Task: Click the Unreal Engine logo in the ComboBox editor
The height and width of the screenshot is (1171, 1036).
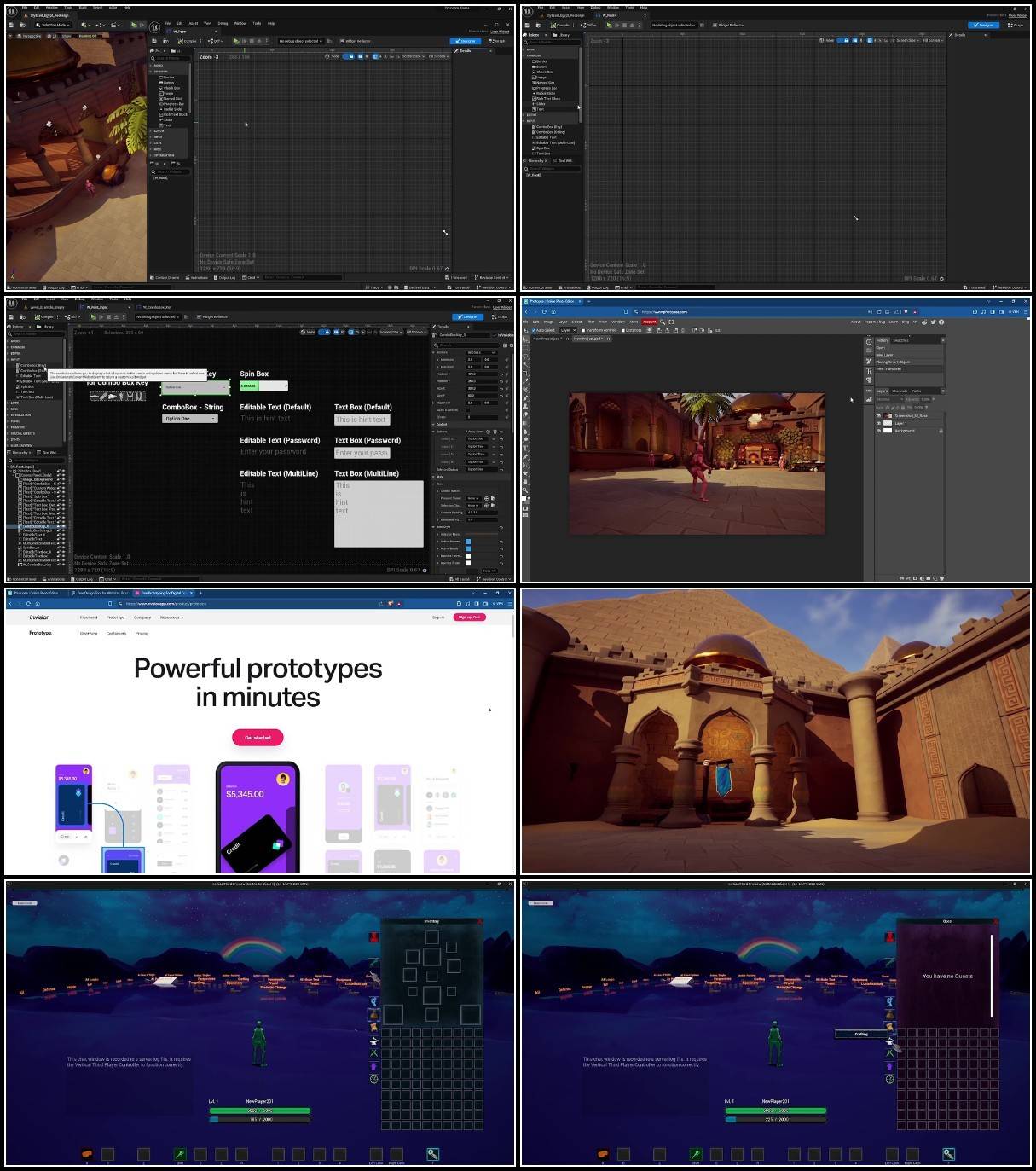Action: click(12, 304)
